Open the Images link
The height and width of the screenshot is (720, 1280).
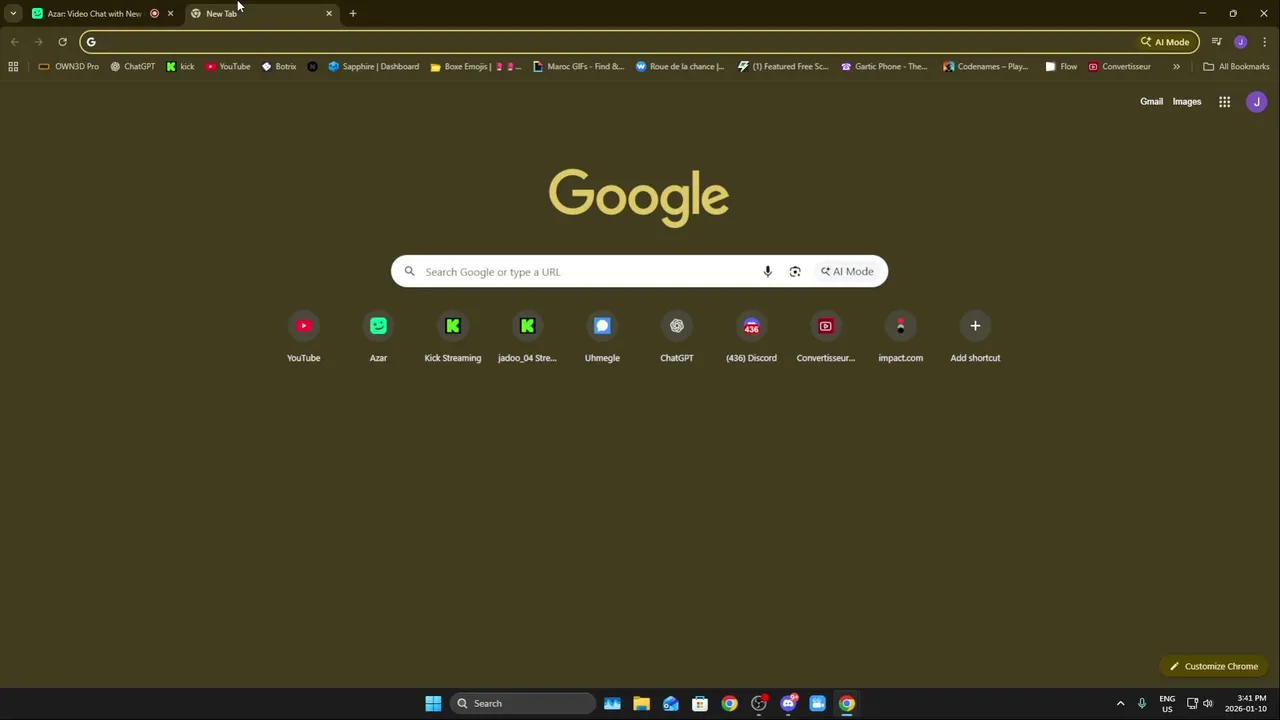(1187, 101)
